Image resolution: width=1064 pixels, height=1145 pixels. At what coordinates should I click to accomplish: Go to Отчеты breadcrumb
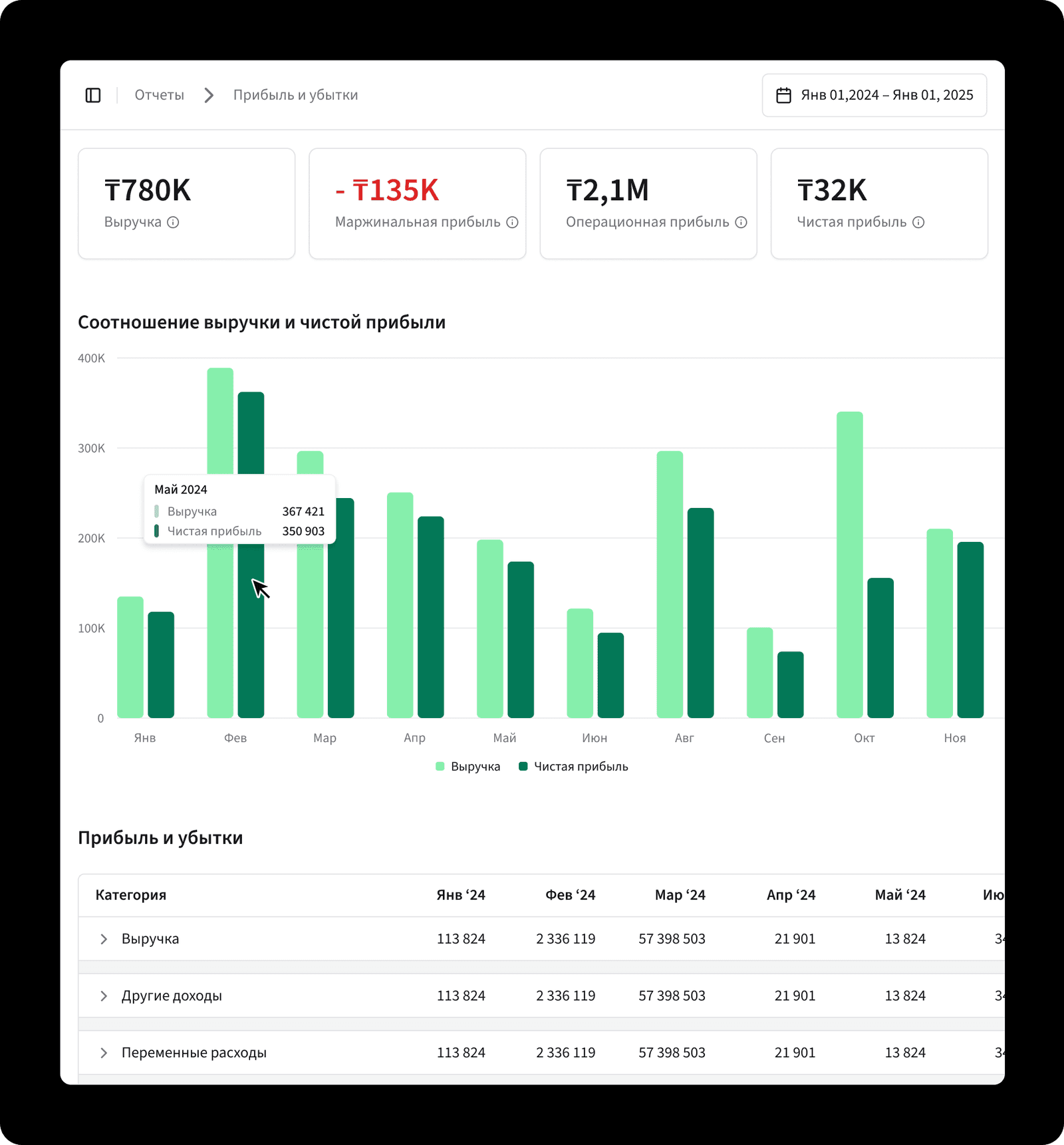(x=159, y=95)
